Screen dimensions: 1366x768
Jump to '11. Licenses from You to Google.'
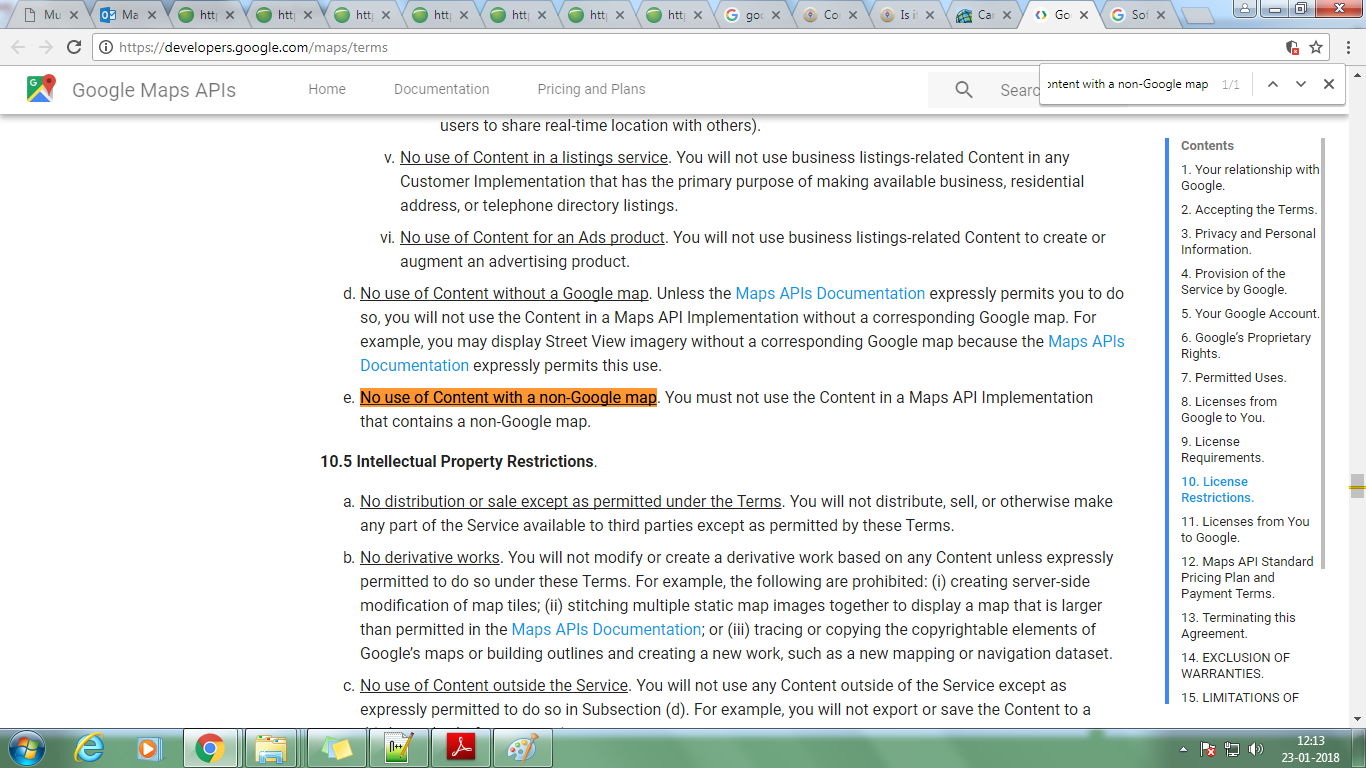point(1245,529)
